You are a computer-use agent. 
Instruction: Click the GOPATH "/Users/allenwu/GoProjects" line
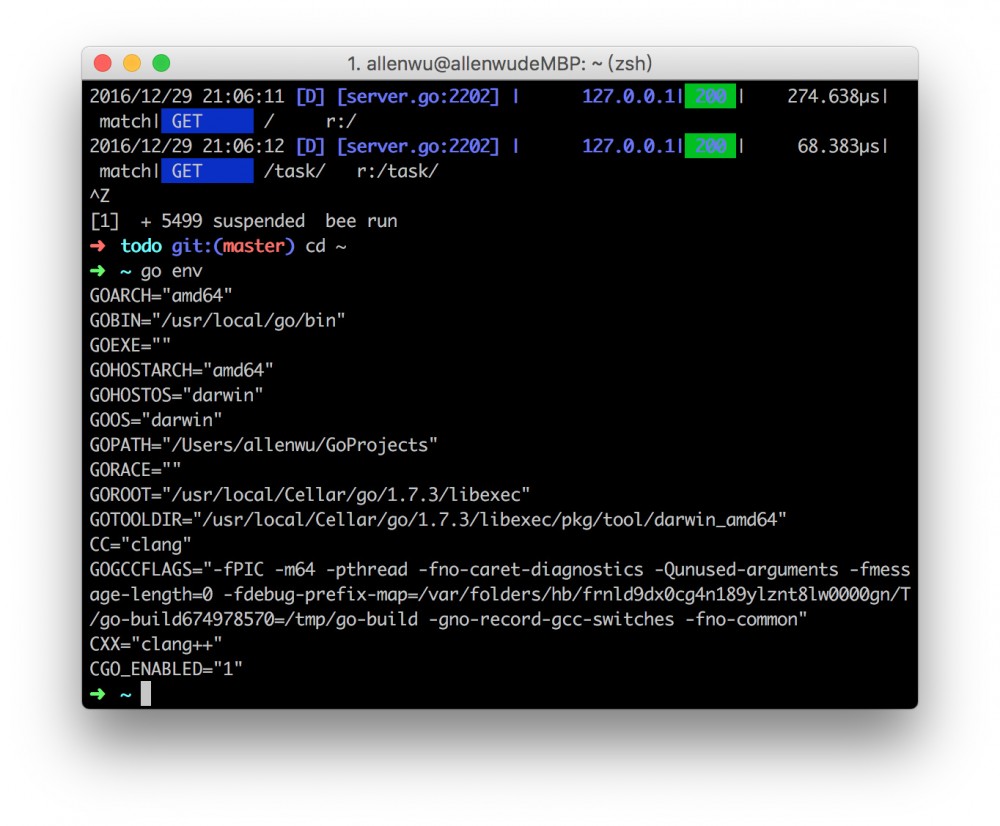click(264, 445)
